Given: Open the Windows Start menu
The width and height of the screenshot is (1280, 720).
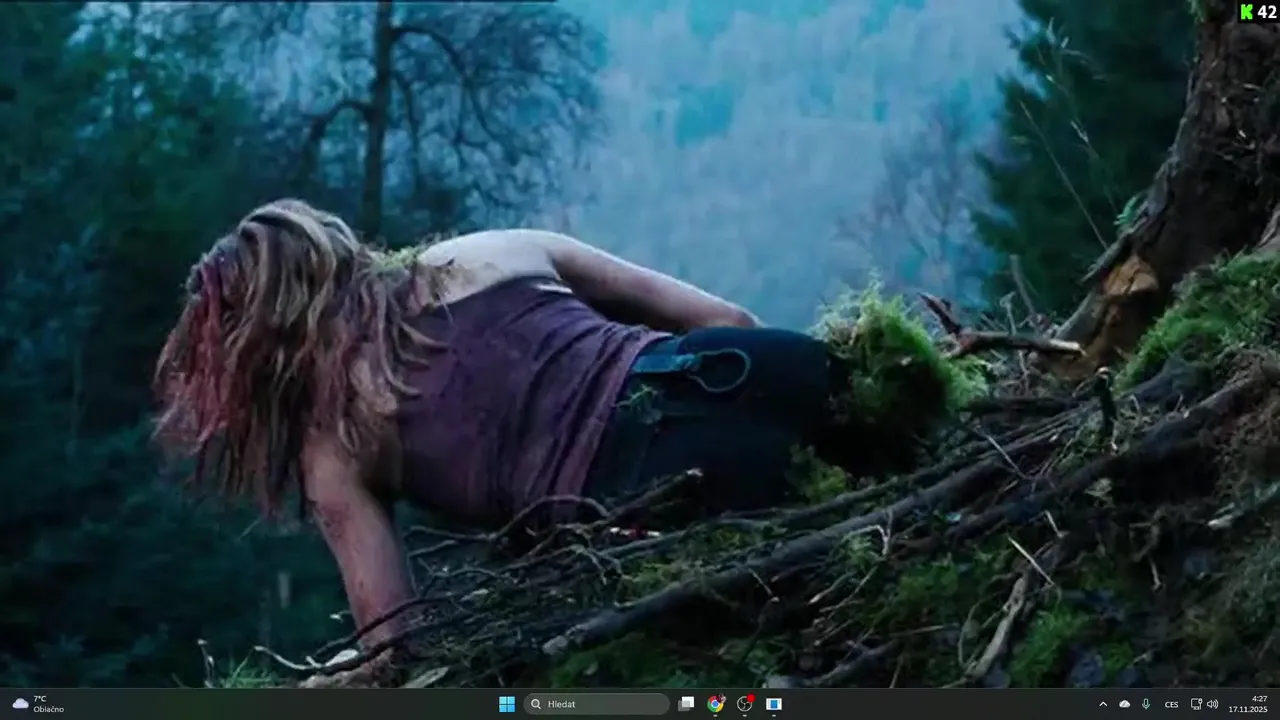Looking at the screenshot, I should point(507,704).
